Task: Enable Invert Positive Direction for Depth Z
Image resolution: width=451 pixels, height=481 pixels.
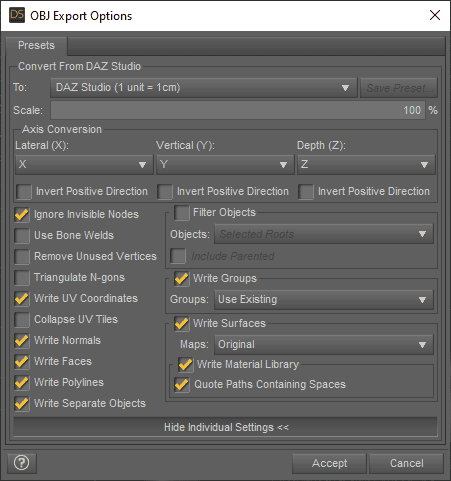Action: point(306,192)
